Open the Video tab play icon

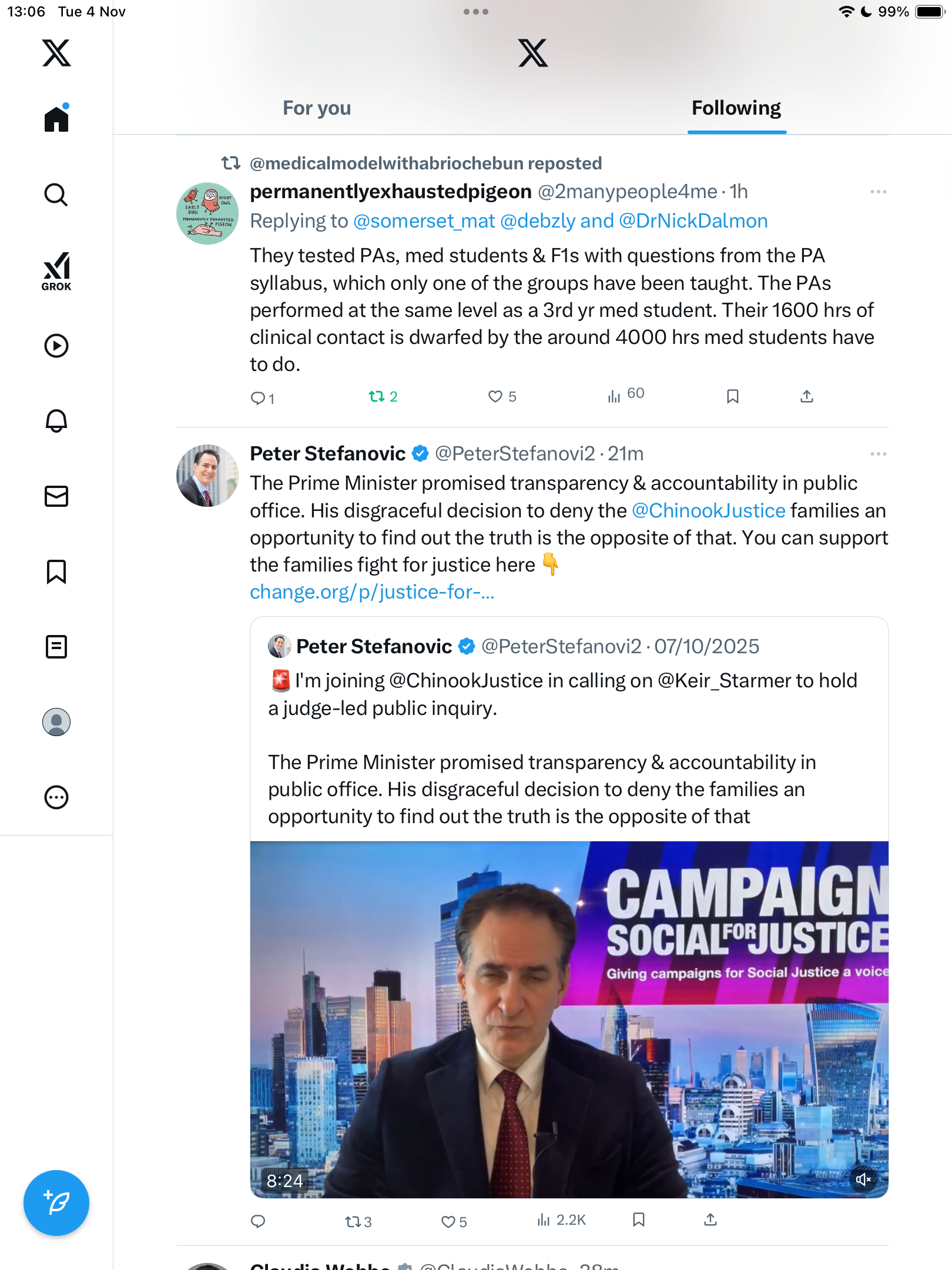click(56, 346)
